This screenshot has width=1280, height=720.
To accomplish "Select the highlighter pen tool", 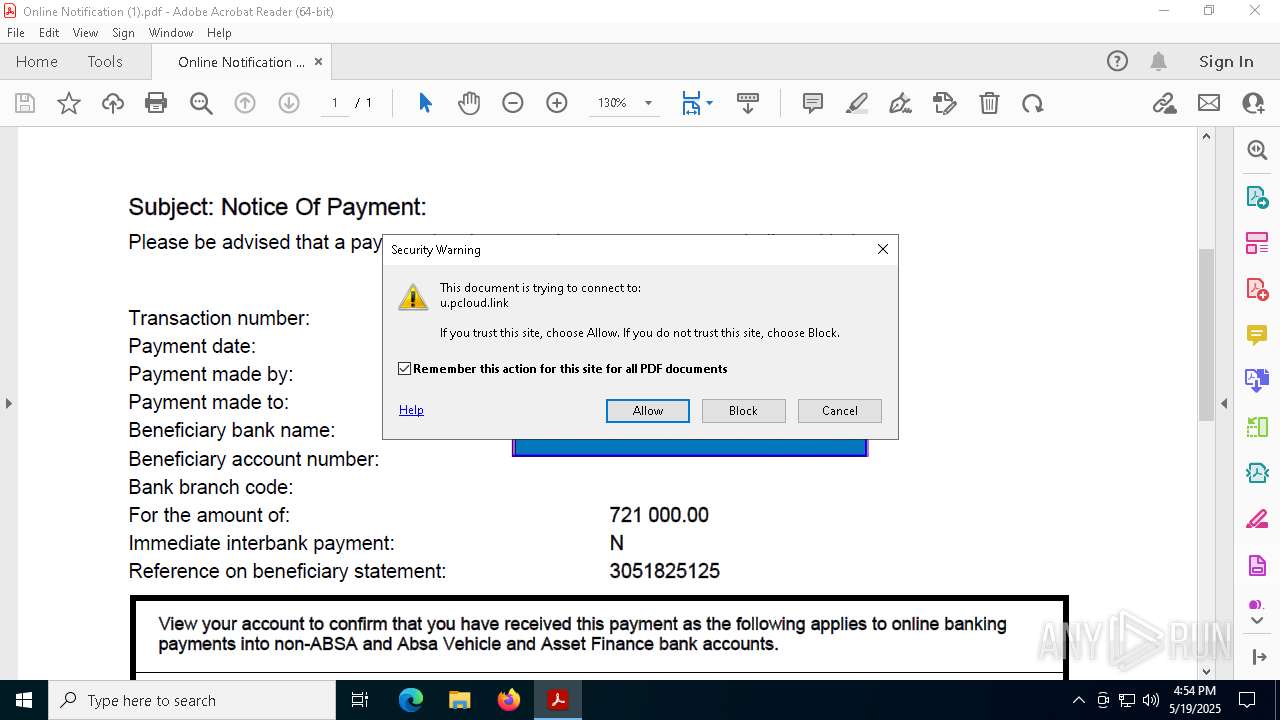I will (857, 103).
